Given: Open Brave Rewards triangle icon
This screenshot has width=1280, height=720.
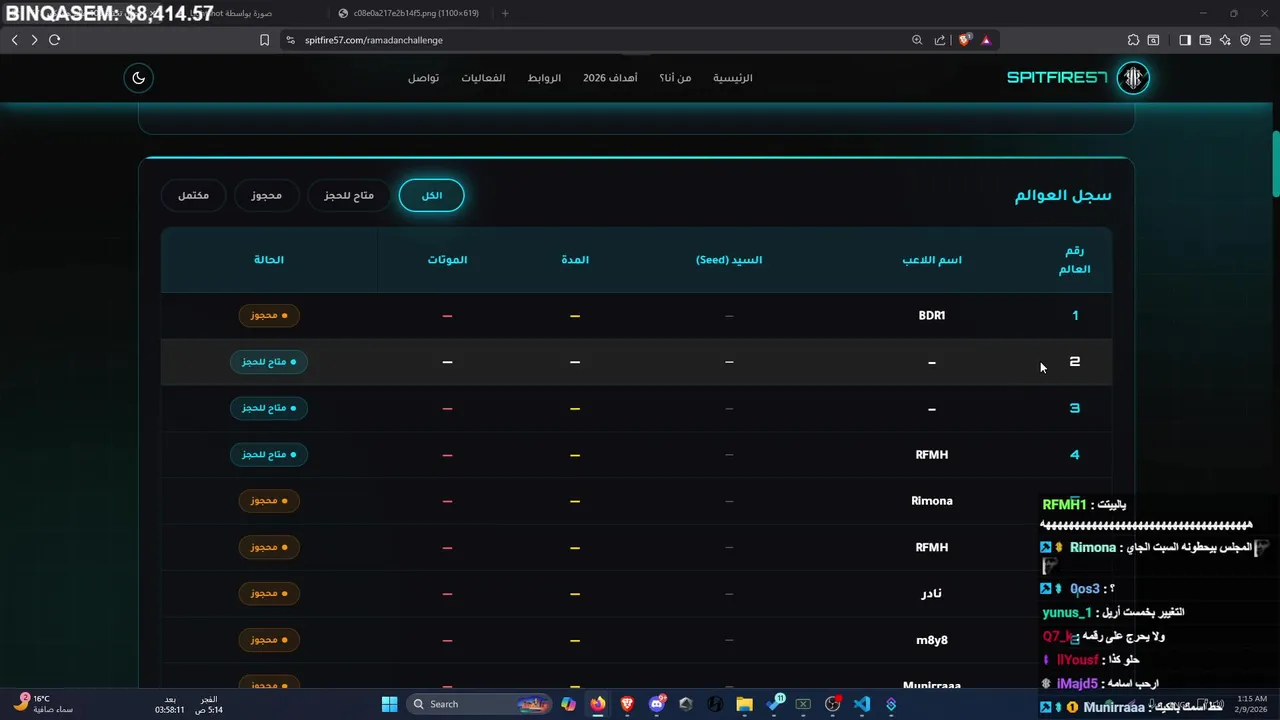Looking at the screenshot, I should (x=986, y=40).
